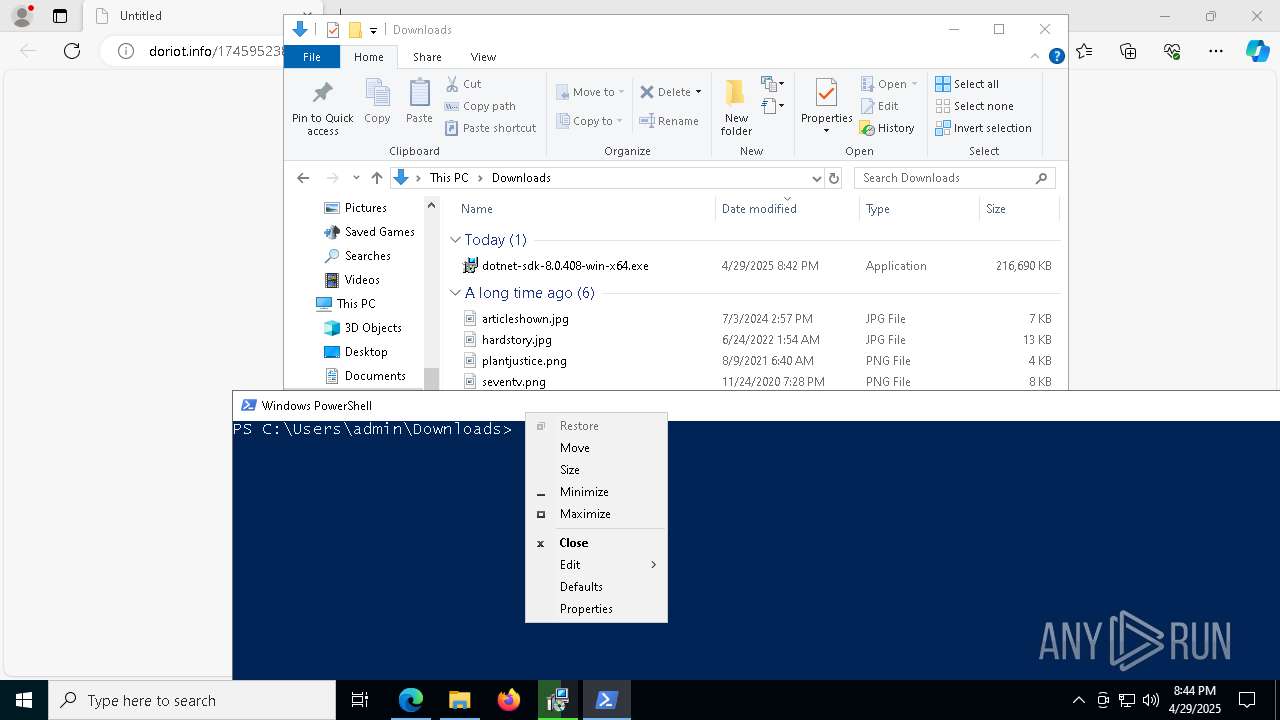Viewport: 1280px width, 720px height.
Task: Collapse the Today (1) group
Action: [455, 240]
